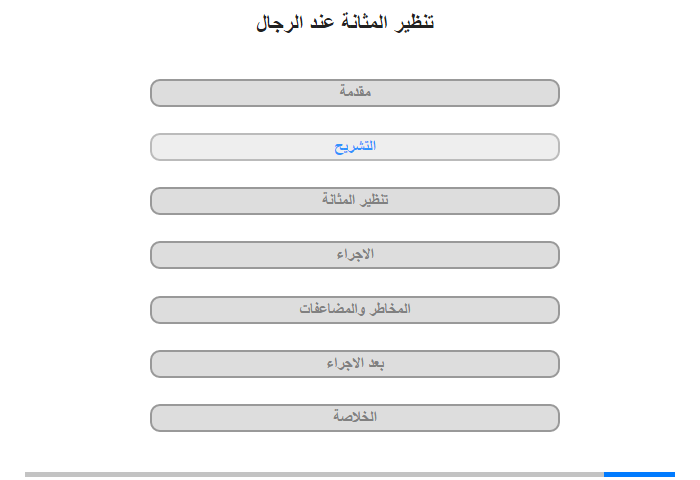Launch the Anatomy chapter
The height and width of the screenshot is (480, 700).
coord(354,147)
